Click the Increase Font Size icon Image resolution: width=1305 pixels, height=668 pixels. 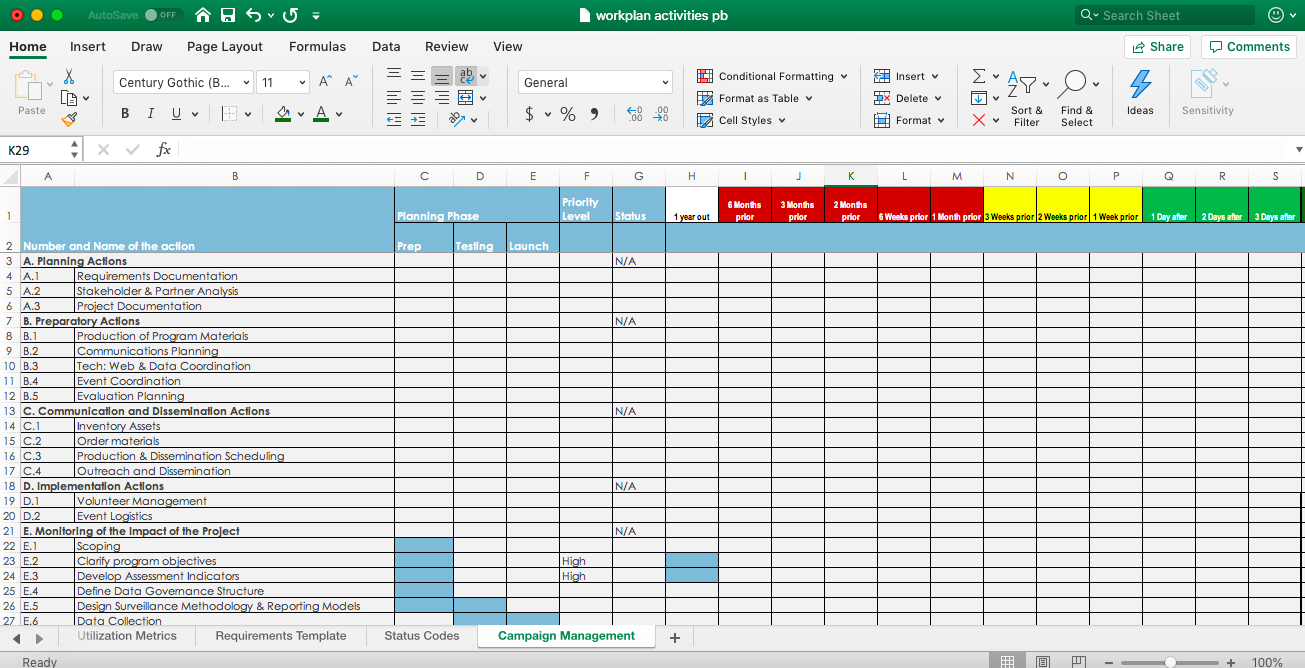326,82
